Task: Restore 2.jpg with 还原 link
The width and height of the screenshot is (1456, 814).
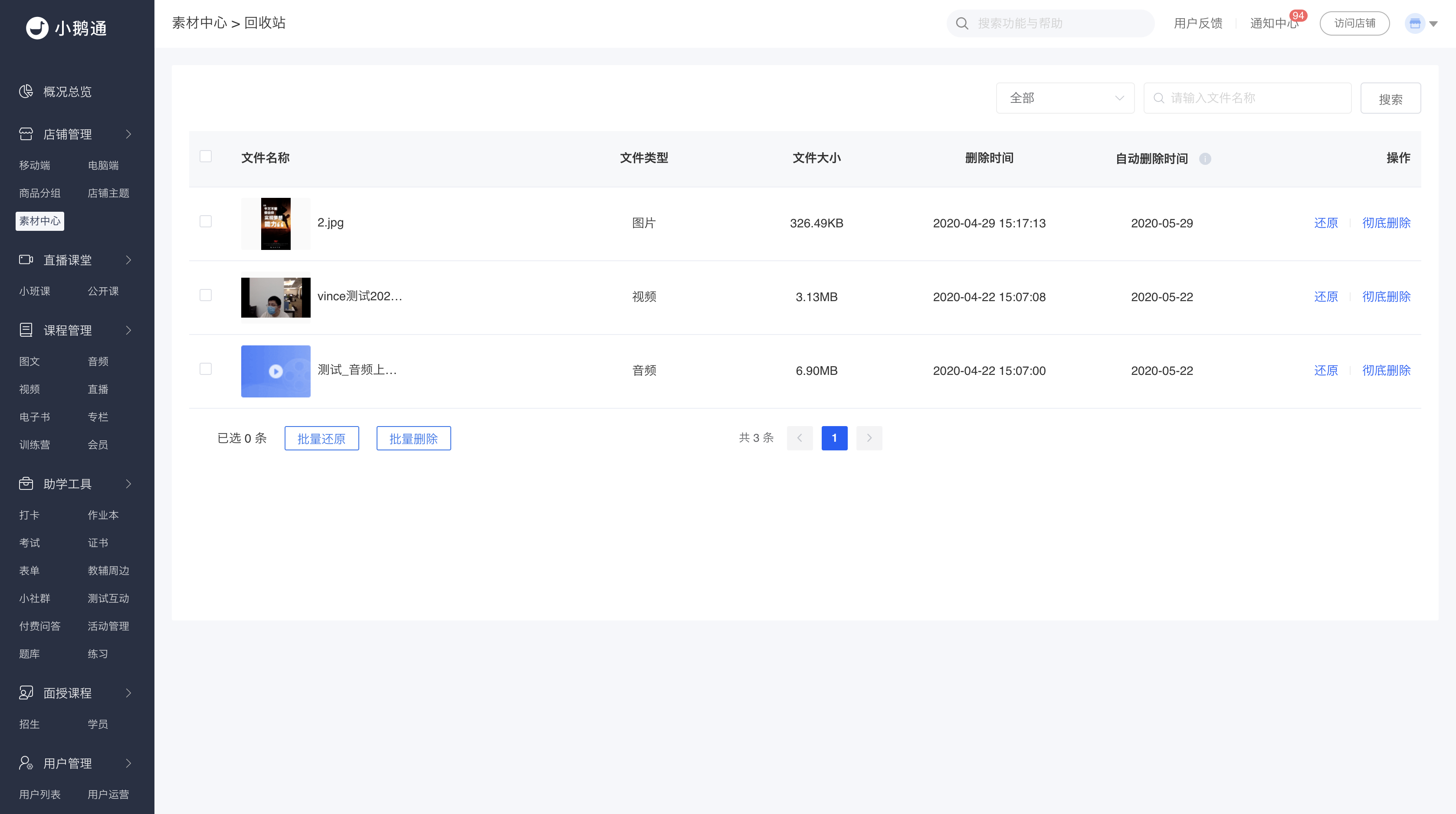Action: (x=1326, y=223)
